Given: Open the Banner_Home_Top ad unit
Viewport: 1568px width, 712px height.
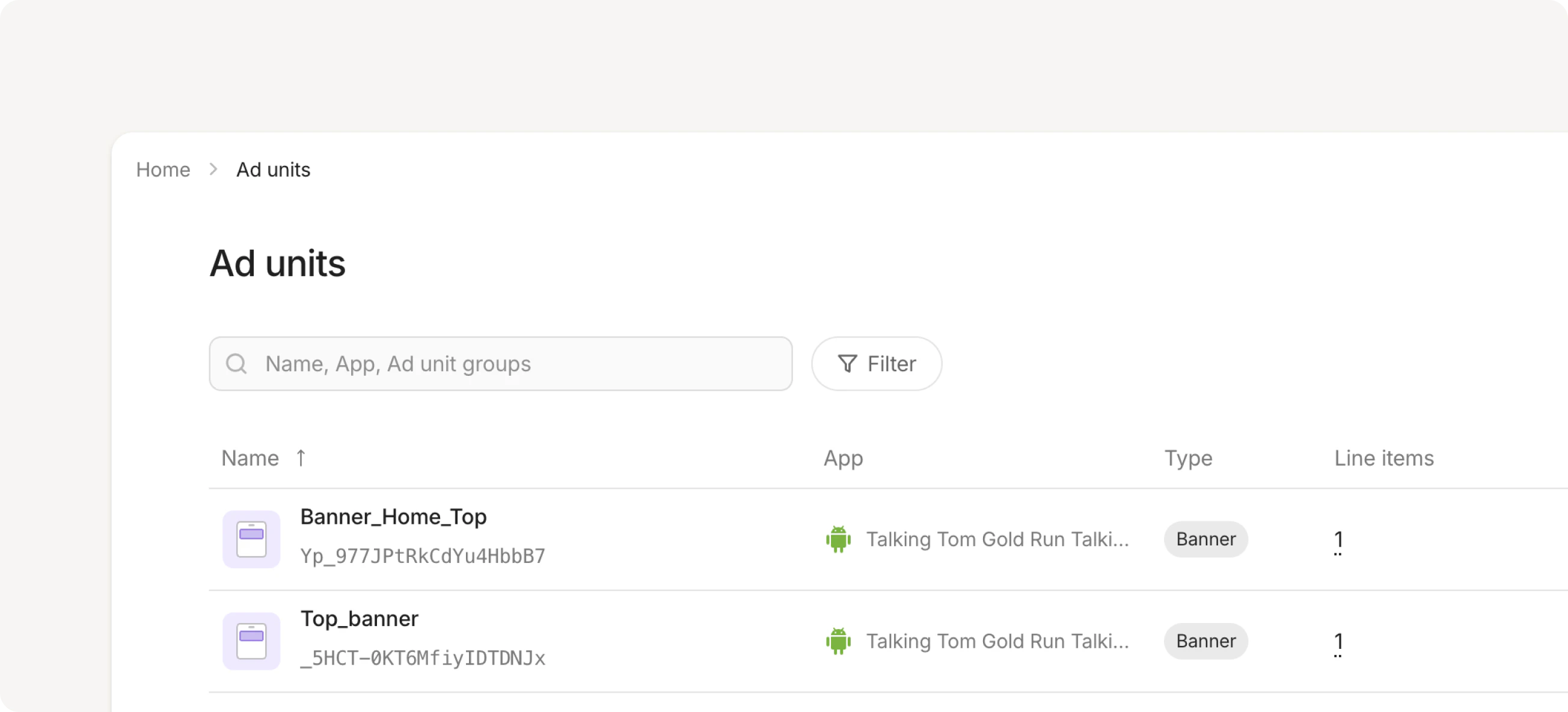Looking at the screenshot, I should tap(394, 516).
